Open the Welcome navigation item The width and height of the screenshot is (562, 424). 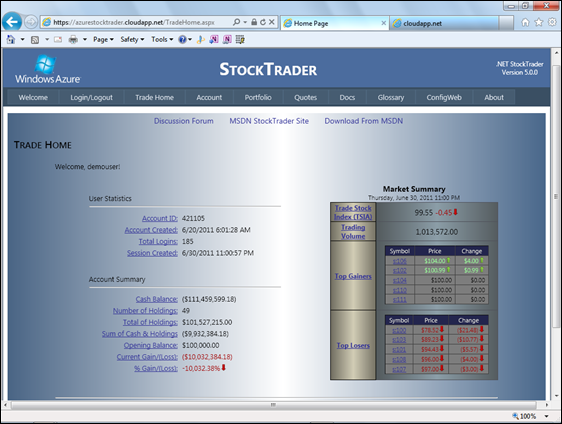click(33, 97)
